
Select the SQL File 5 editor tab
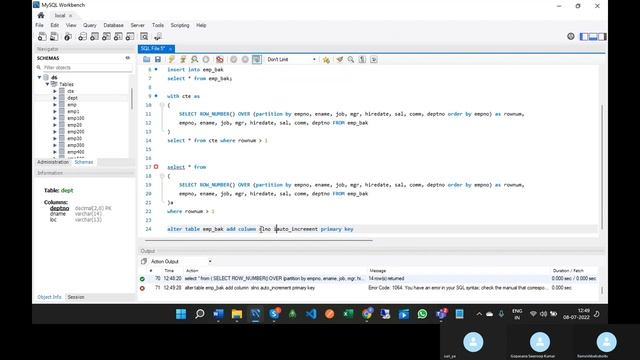tap(153, 49)
